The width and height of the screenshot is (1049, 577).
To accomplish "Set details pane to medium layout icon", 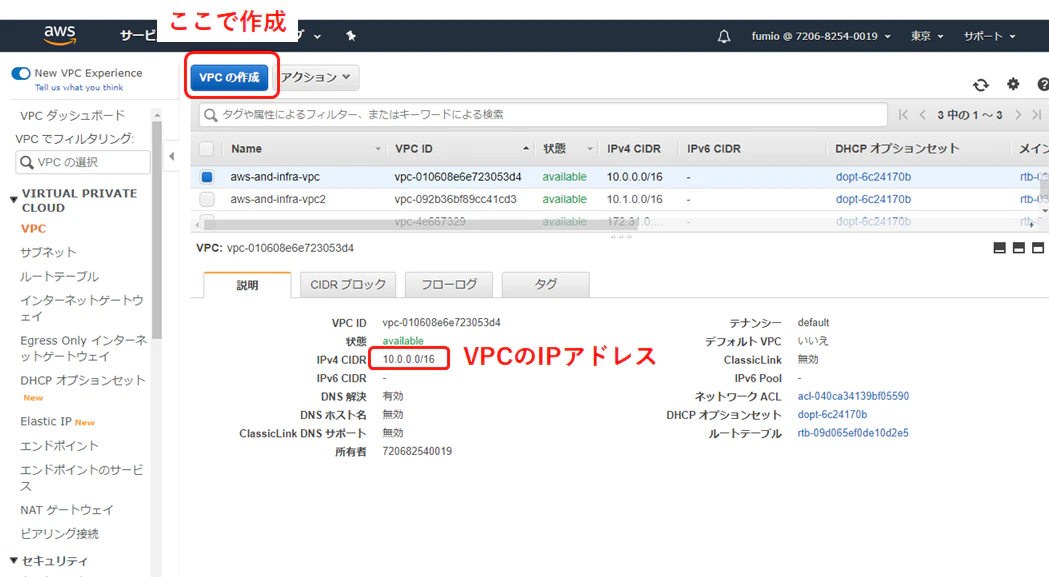I will (1018, 248).
